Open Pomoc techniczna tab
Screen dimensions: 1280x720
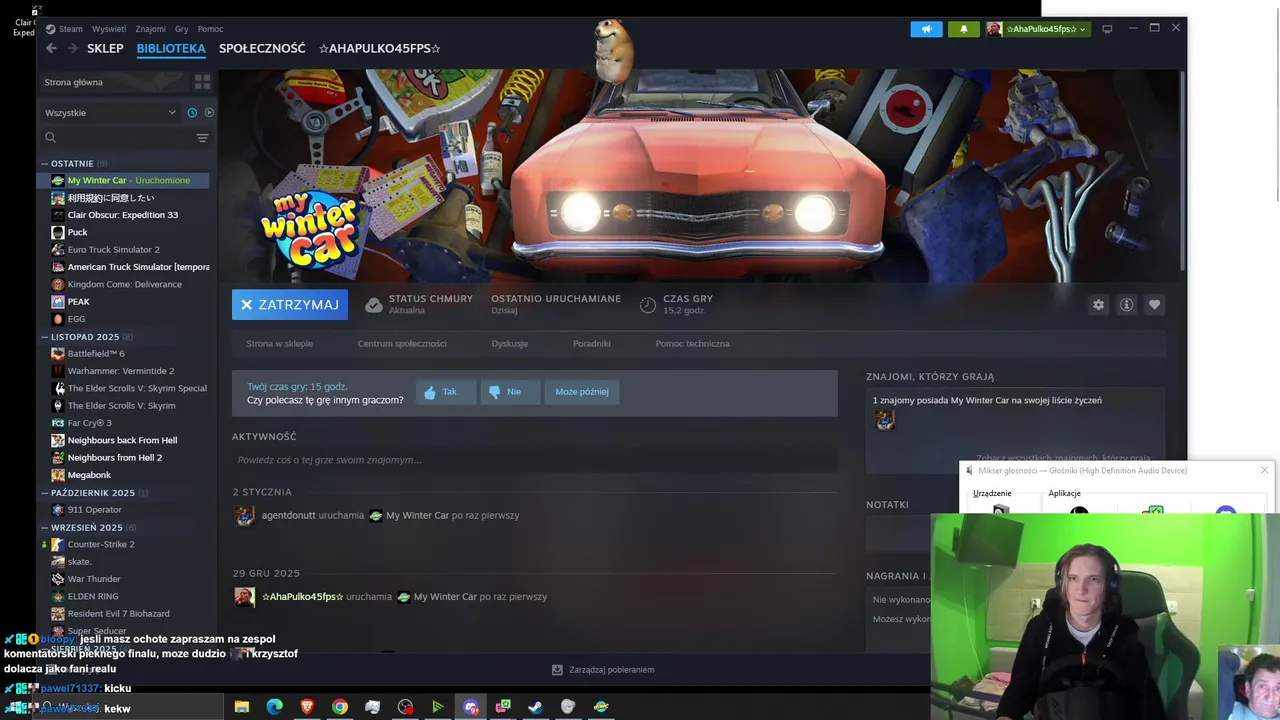pos(693,343)
